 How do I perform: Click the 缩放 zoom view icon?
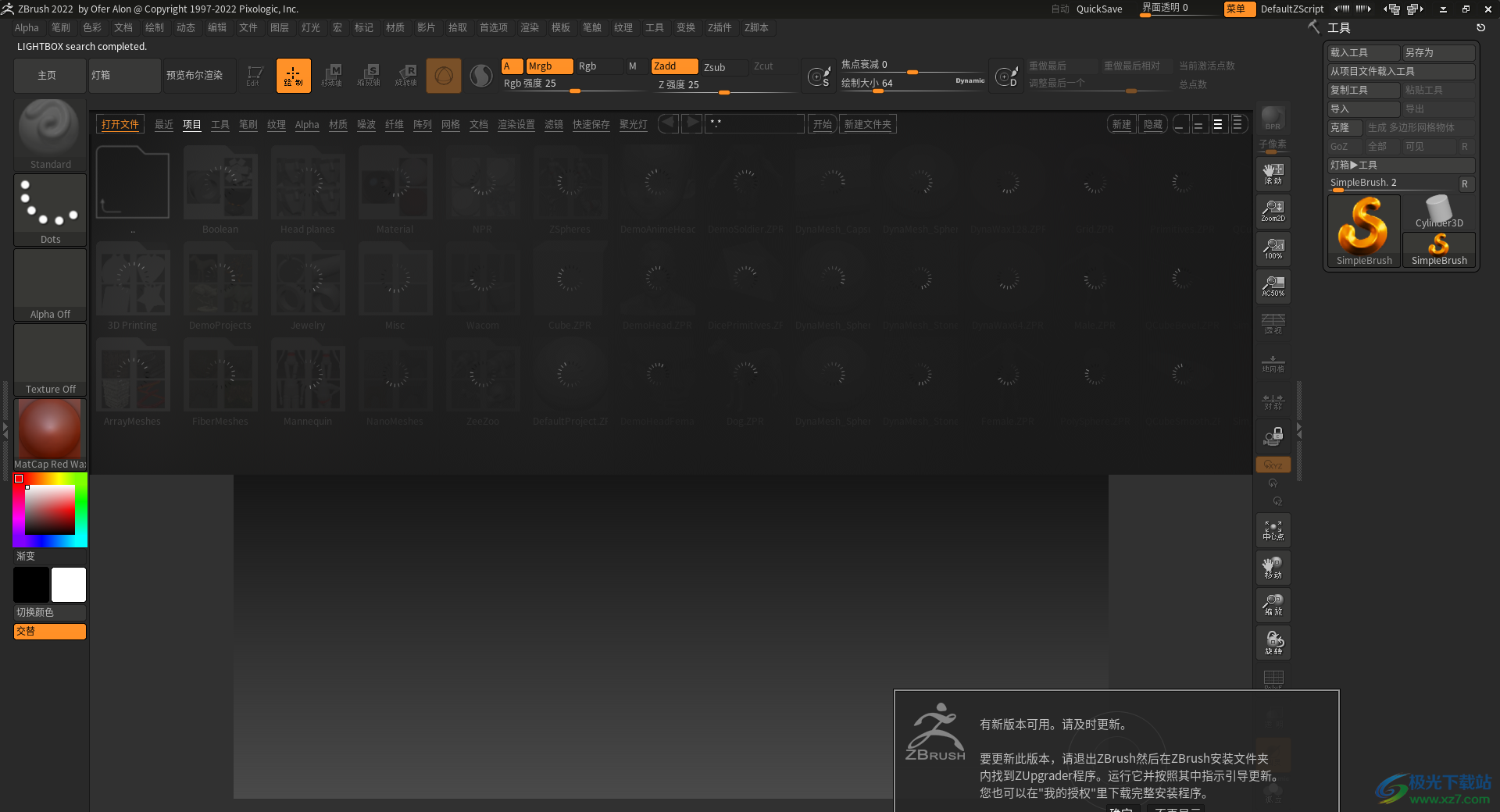pyautogui.click(x=1273, y=605)
